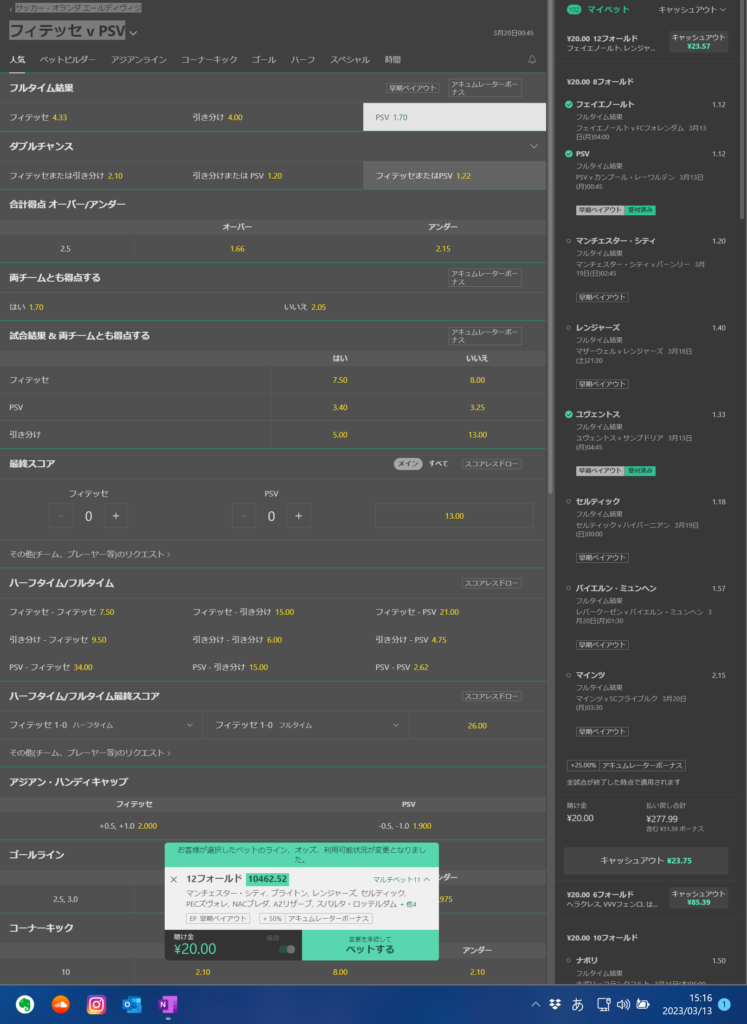Switch to 人気 tab

point(17,59)
